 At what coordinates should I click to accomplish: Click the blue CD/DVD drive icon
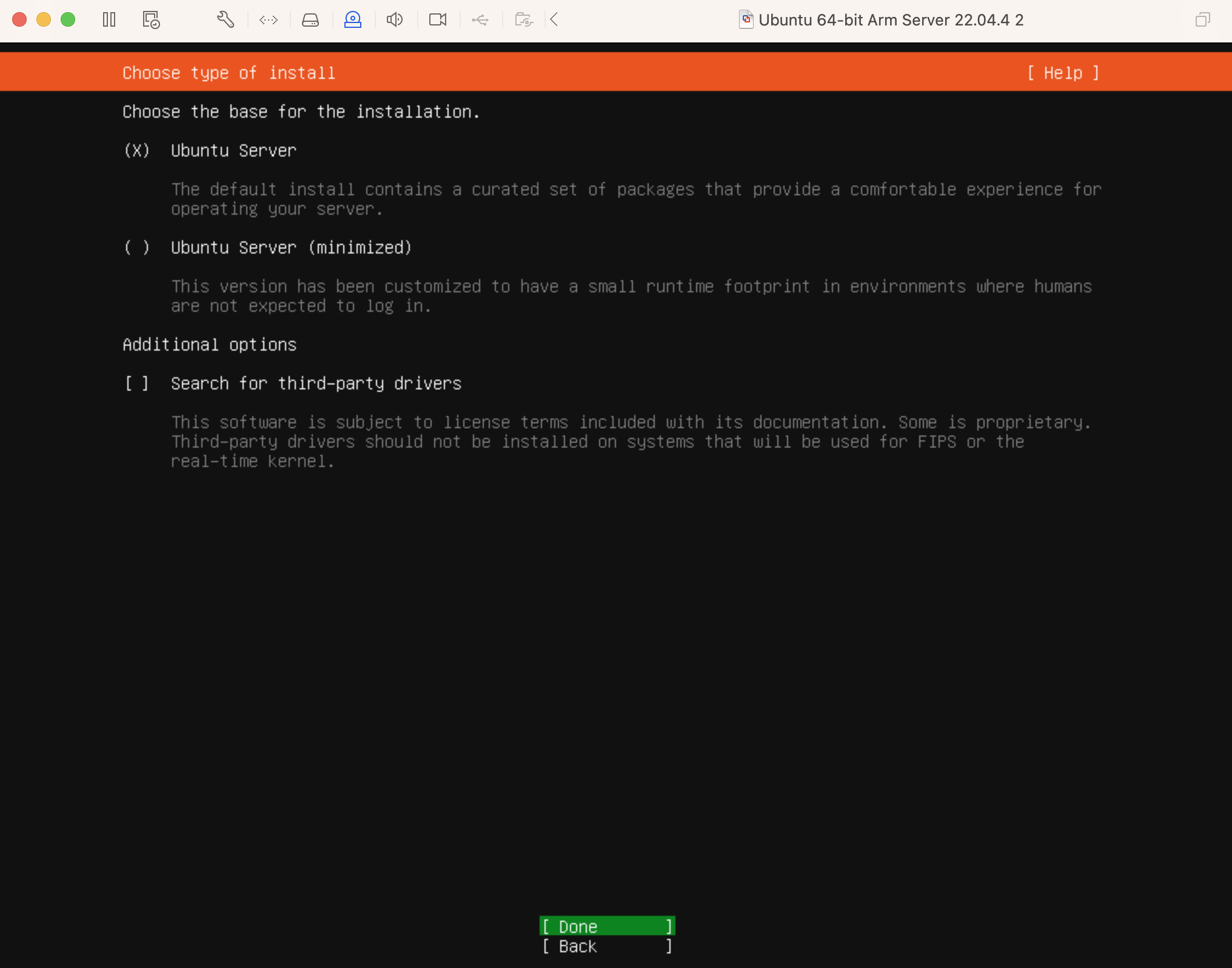coord(353,20)
